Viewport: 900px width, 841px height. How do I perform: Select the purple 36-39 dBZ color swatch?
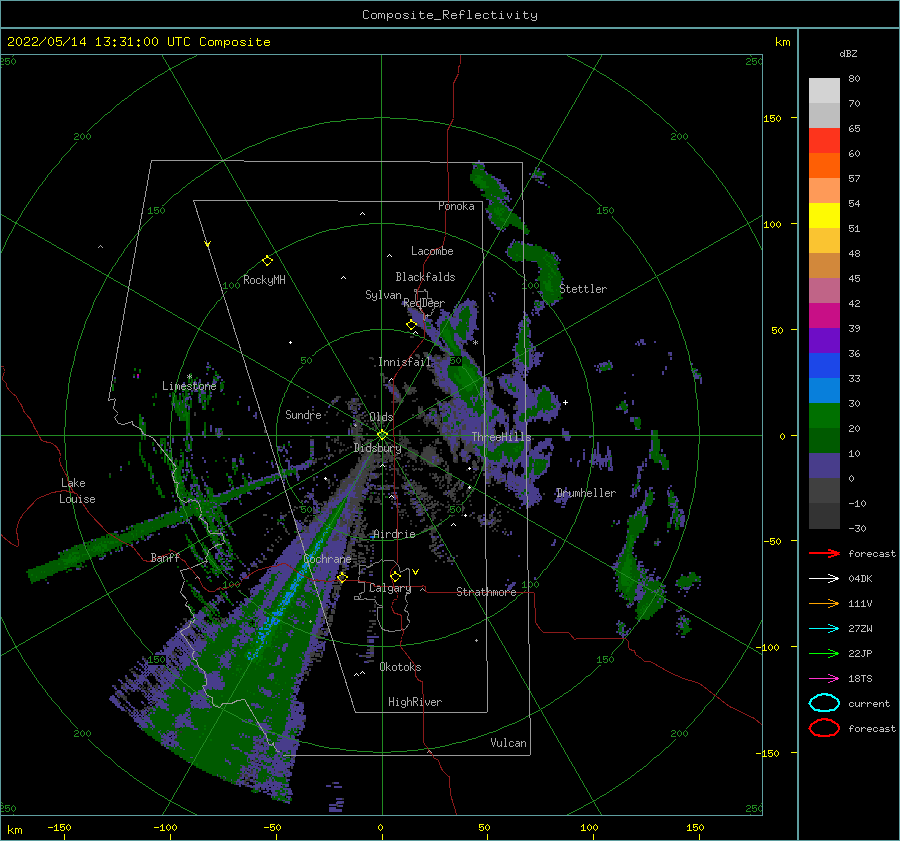point(824,341)
